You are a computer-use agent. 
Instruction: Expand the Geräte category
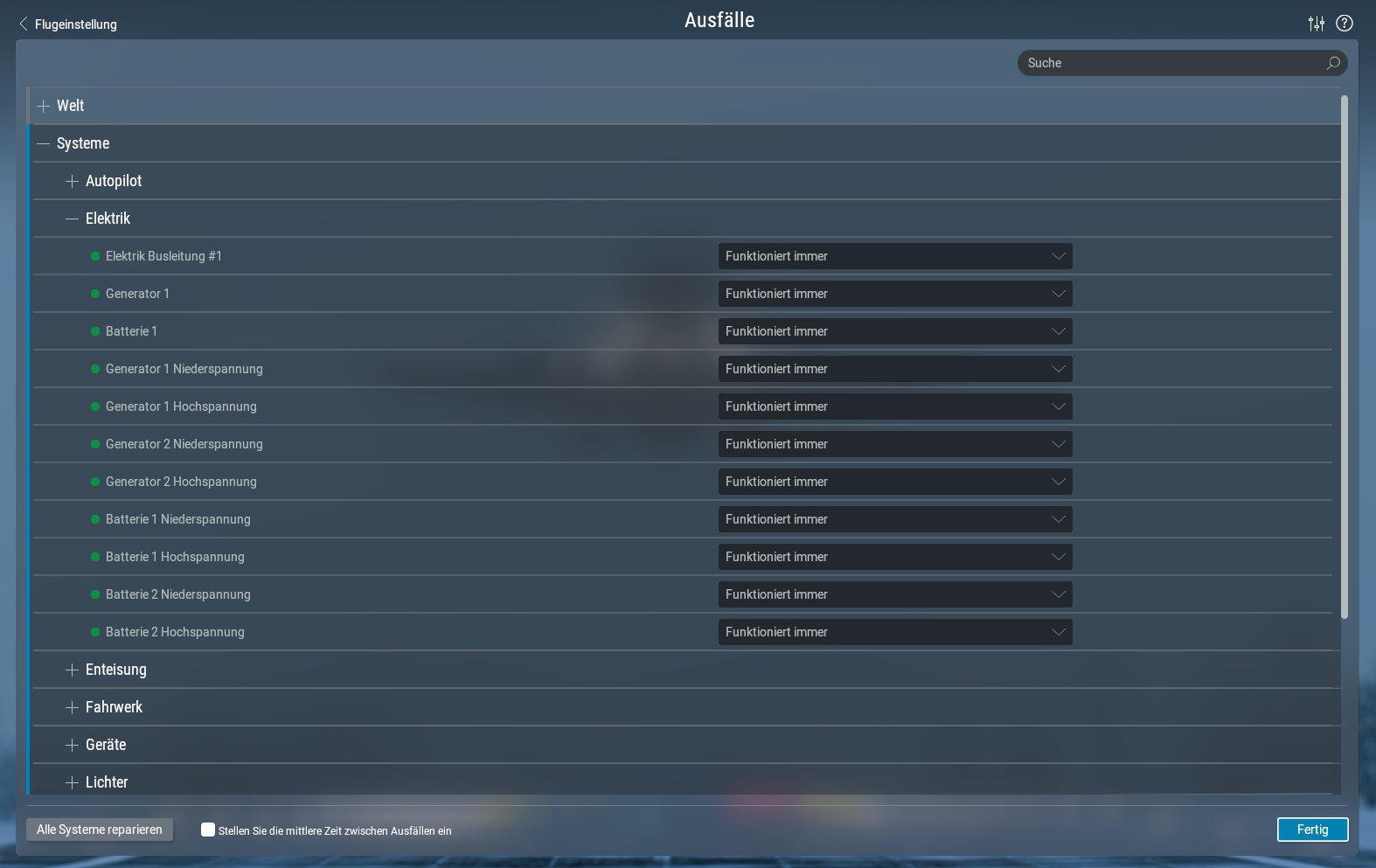(x=72, y=745)
